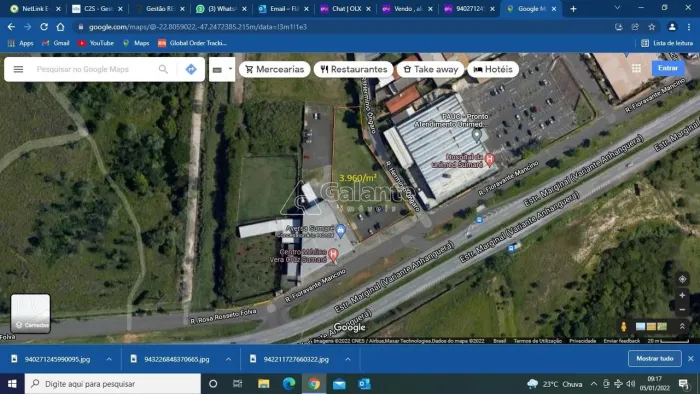The image size is (700, 394).
Task: Click the Windows taskbar search box
Action: tap(112, 384)
